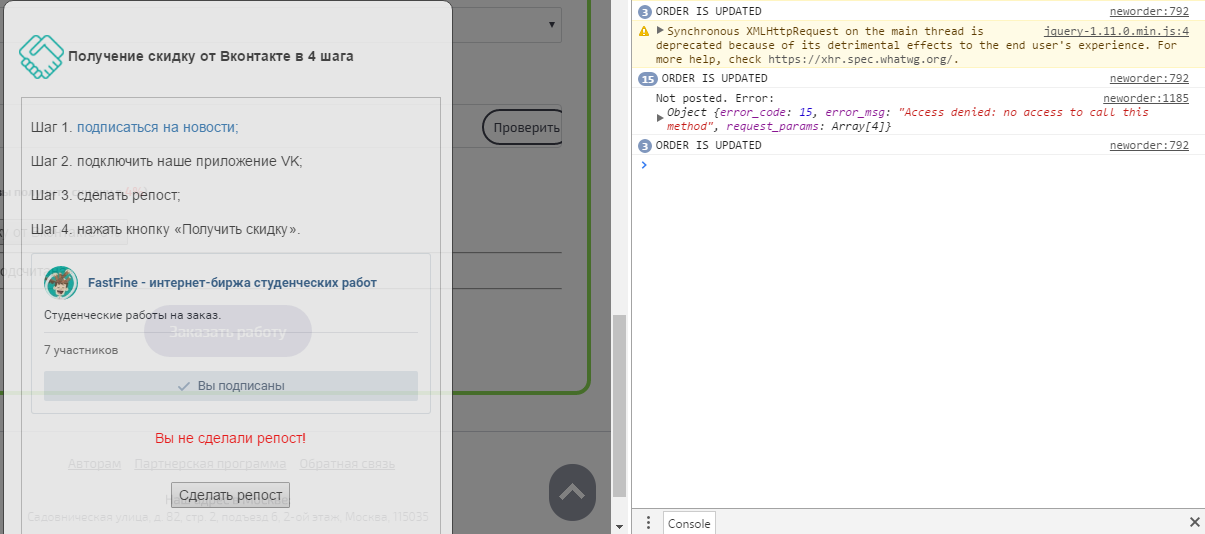The image size is (1205, 534).
Task: Click the console prompt chevron
Action: (x=644, y=165)
